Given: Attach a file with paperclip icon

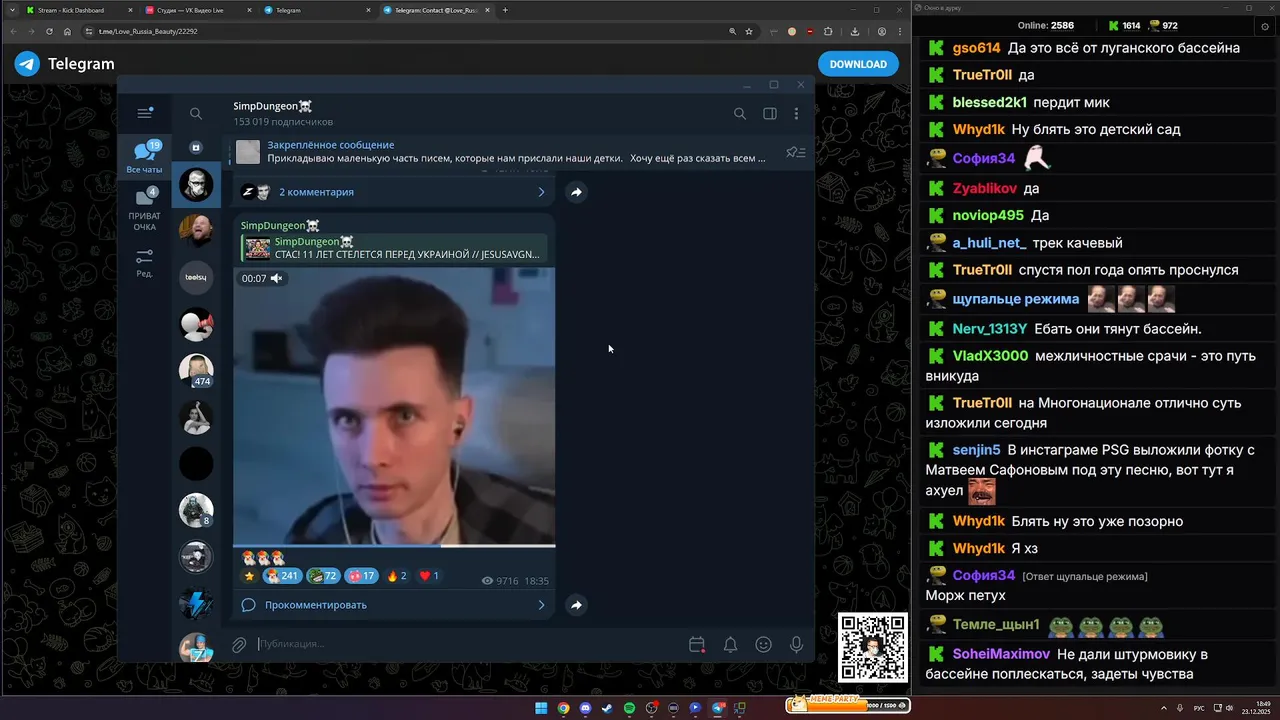Looking at the screenshot, I should 239,645.
